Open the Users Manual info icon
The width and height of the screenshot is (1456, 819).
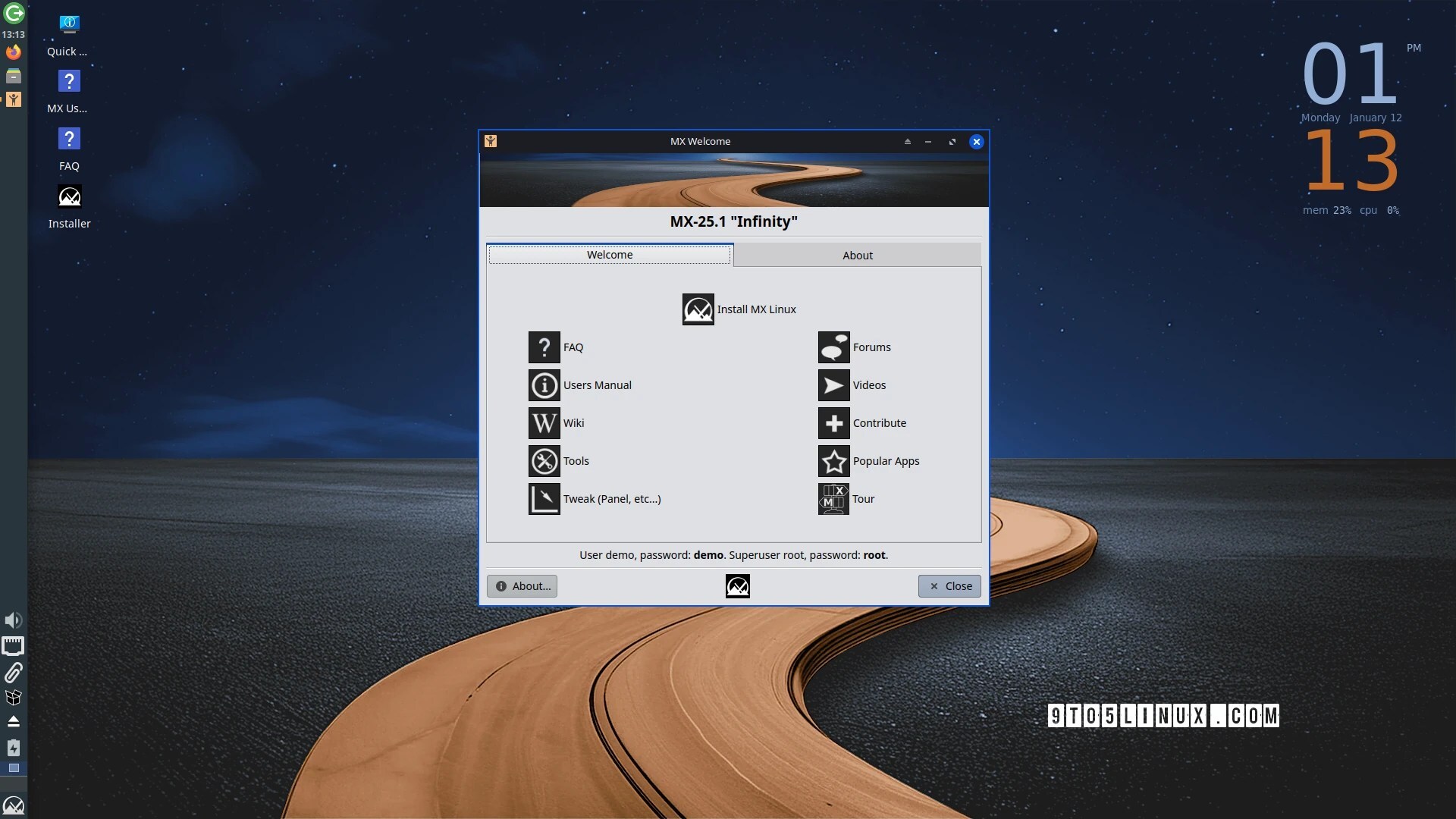click(544, 385)
